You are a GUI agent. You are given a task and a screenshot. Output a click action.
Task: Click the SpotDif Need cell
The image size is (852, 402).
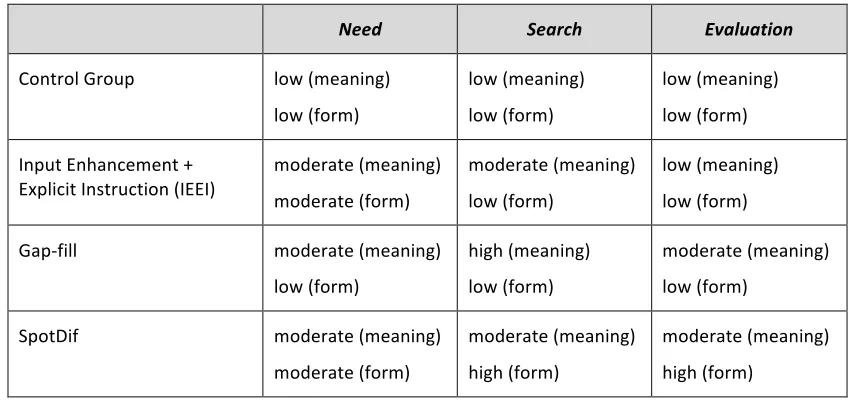360,354
